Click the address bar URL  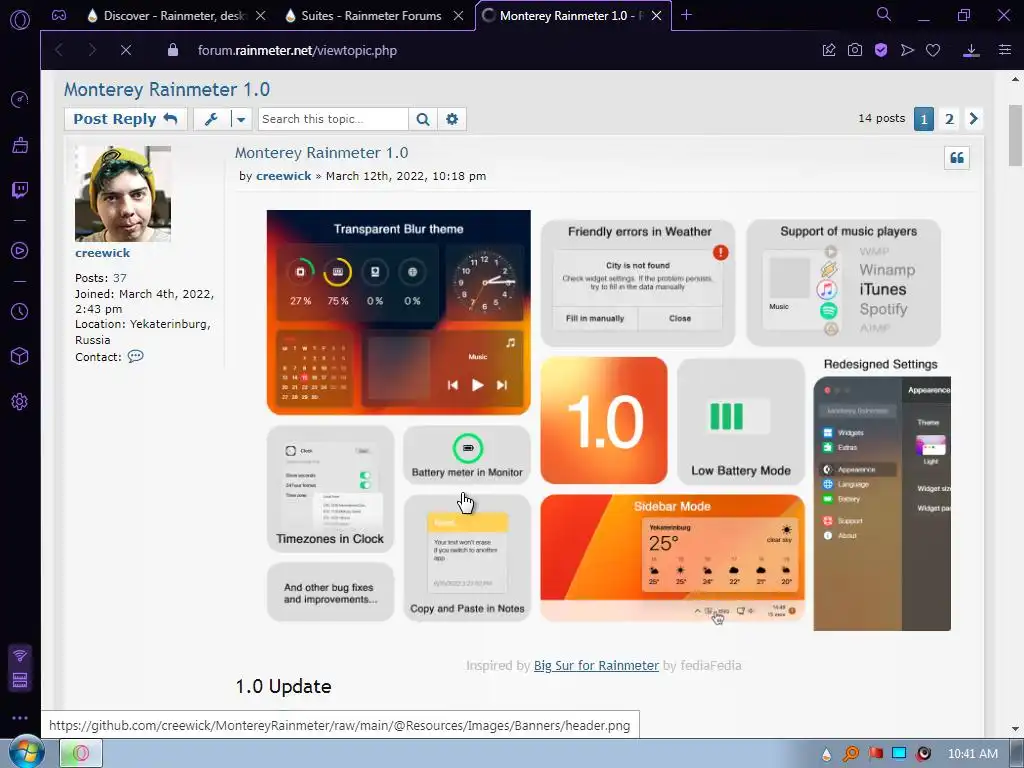[297, 50]
